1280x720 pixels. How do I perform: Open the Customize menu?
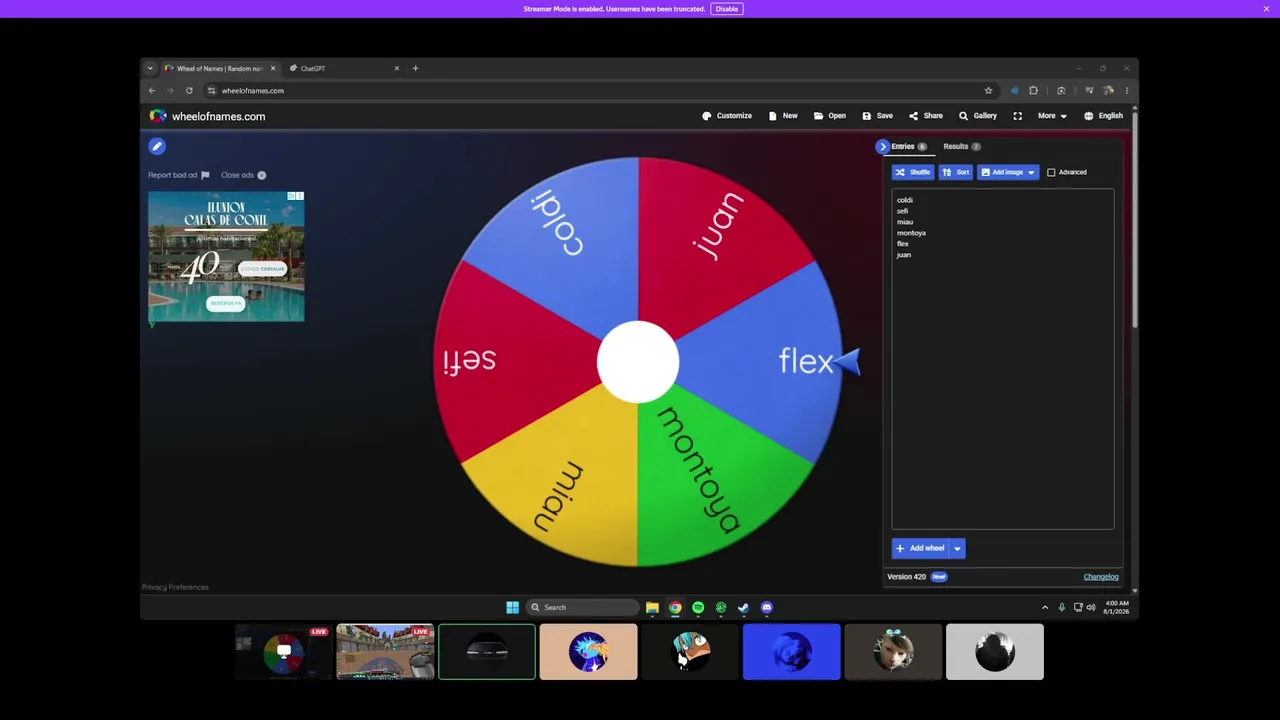point(727,116)
